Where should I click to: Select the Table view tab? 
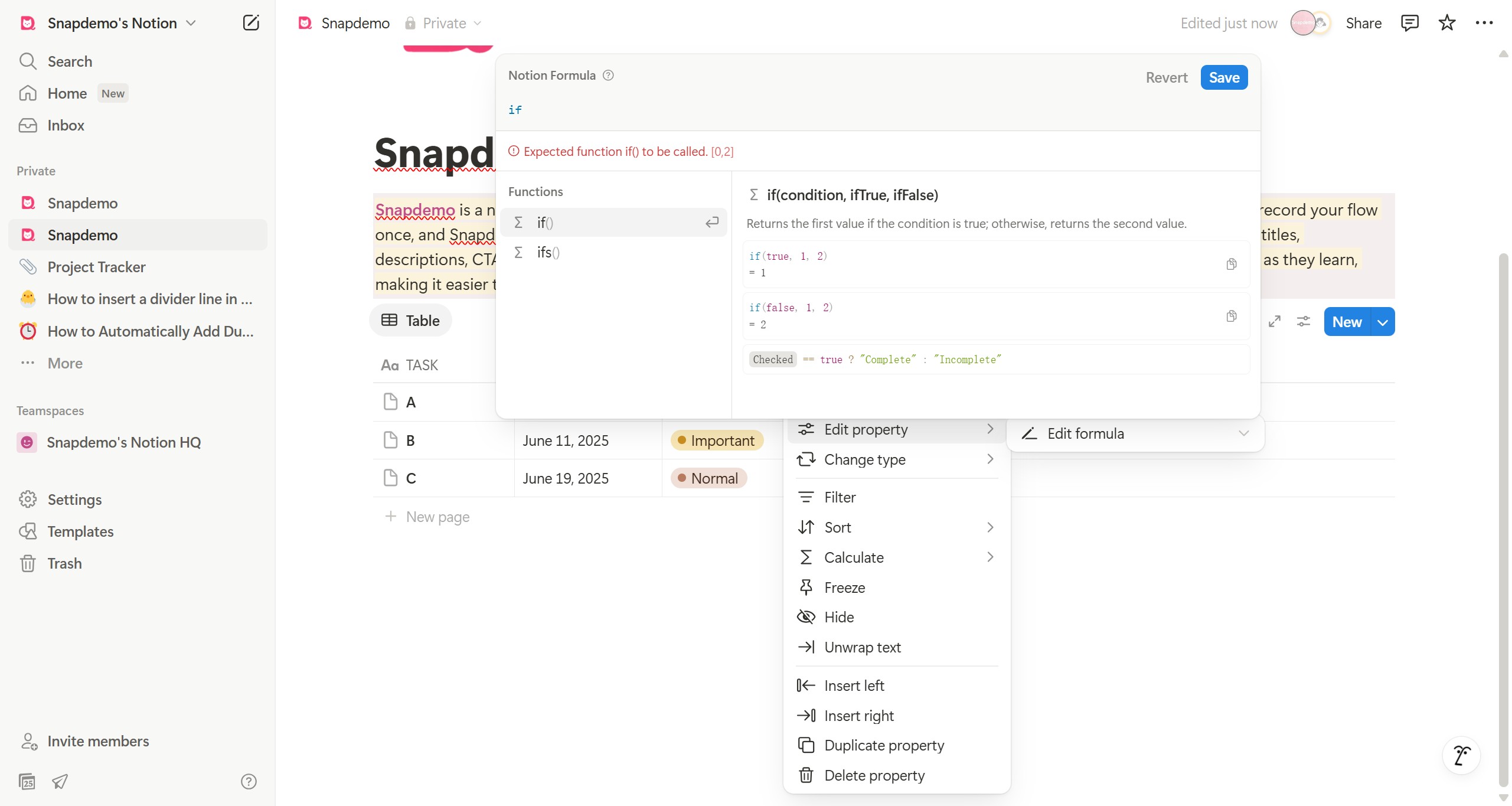pos(410,320)
